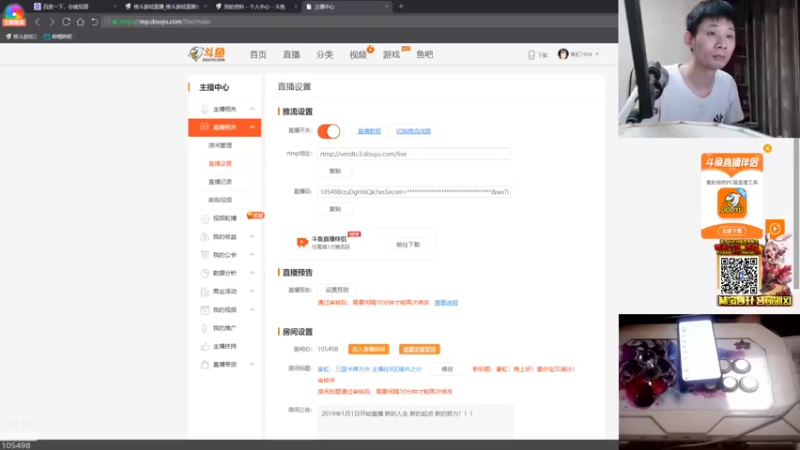Go back with the browser back arrow

pyautogui.click(x=37, y=22)
